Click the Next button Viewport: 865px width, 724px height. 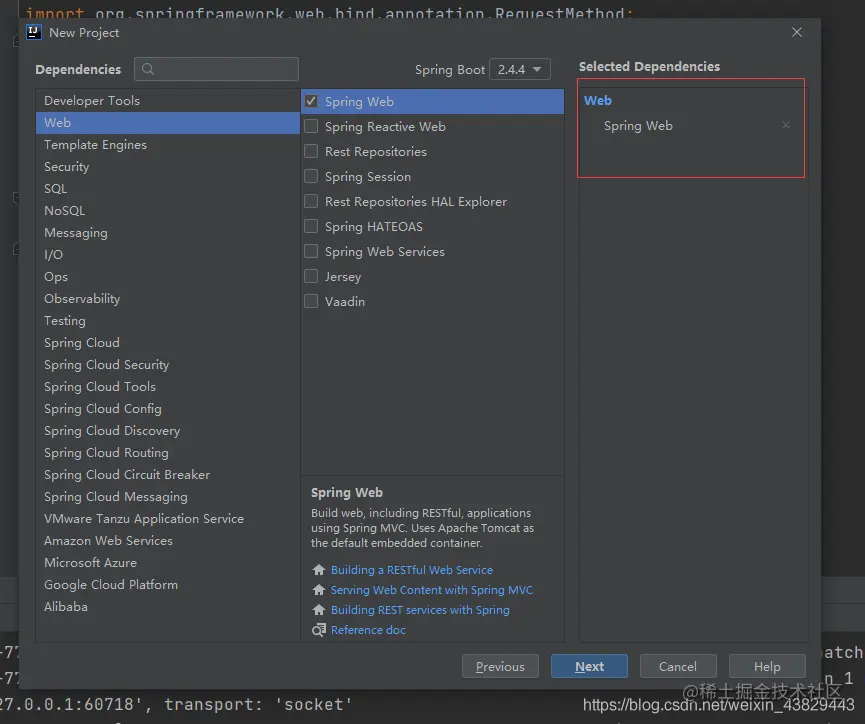tap(589, 667)
